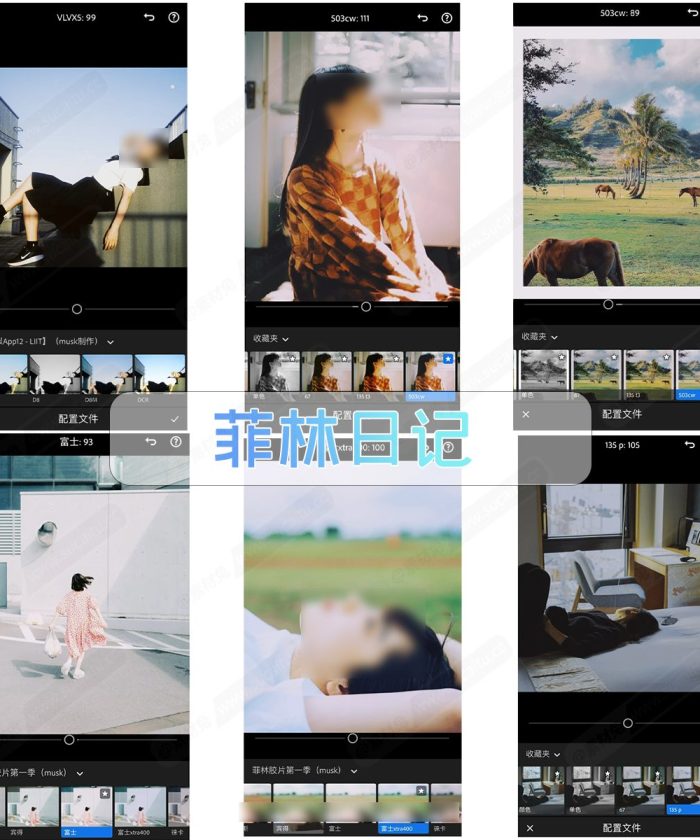Toggle favorite star on 富士 thumbnail in 富士: 93 panel
The width and height of the screenshot is (700, 840).
[x=104, y=793]
